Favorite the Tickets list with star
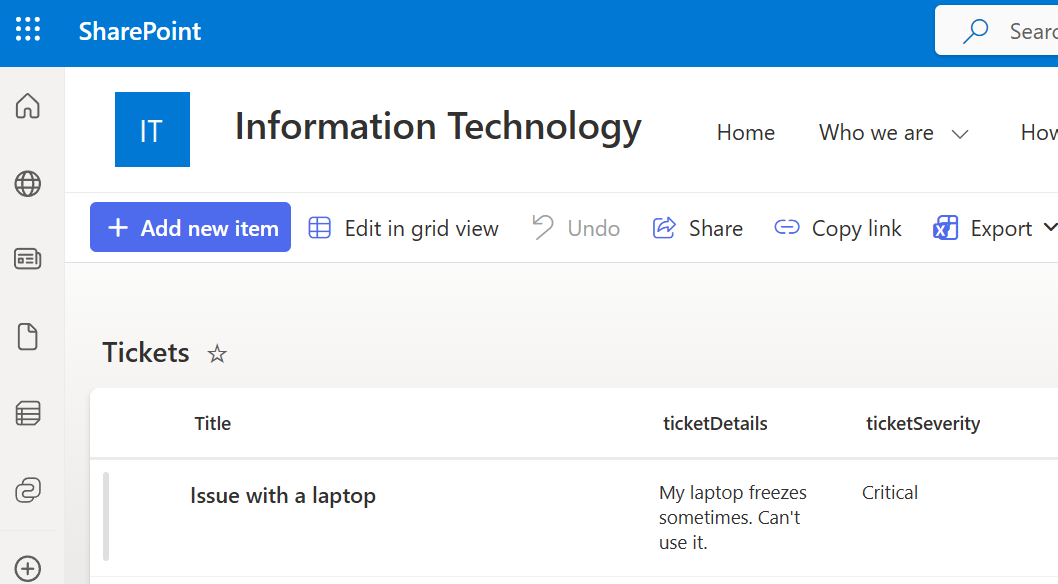This screenshot has height=584, width=1058. (x=217, y=354)
